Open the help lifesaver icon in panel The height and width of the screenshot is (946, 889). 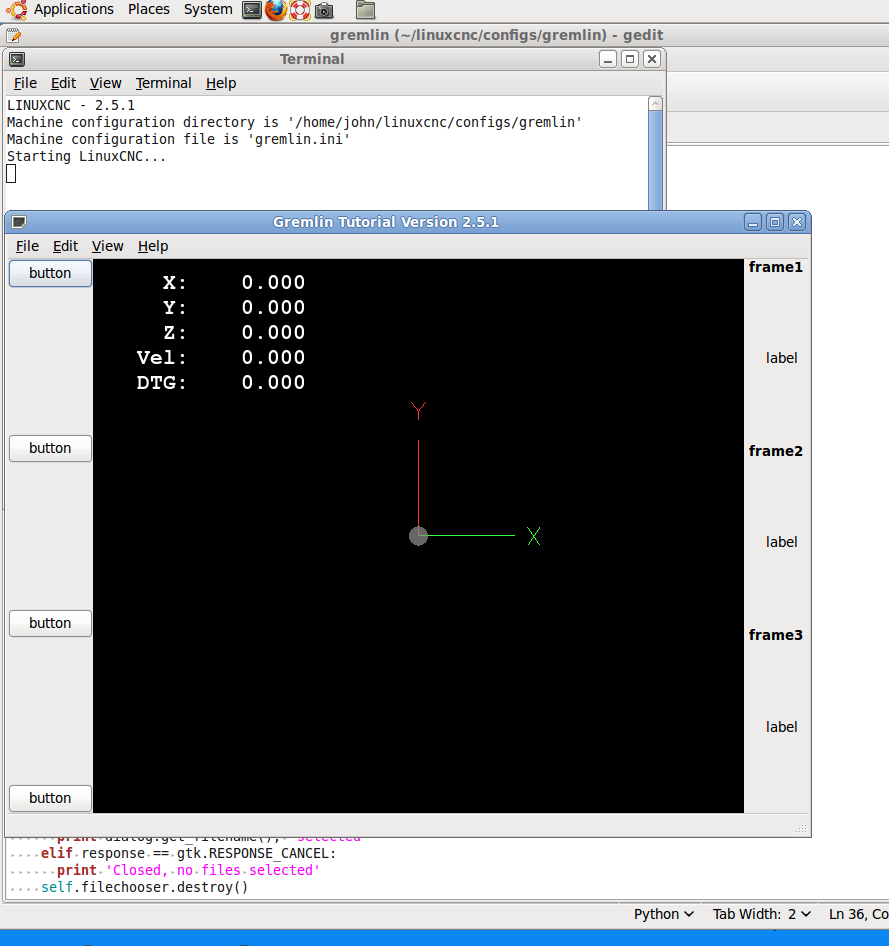(300, 10)
